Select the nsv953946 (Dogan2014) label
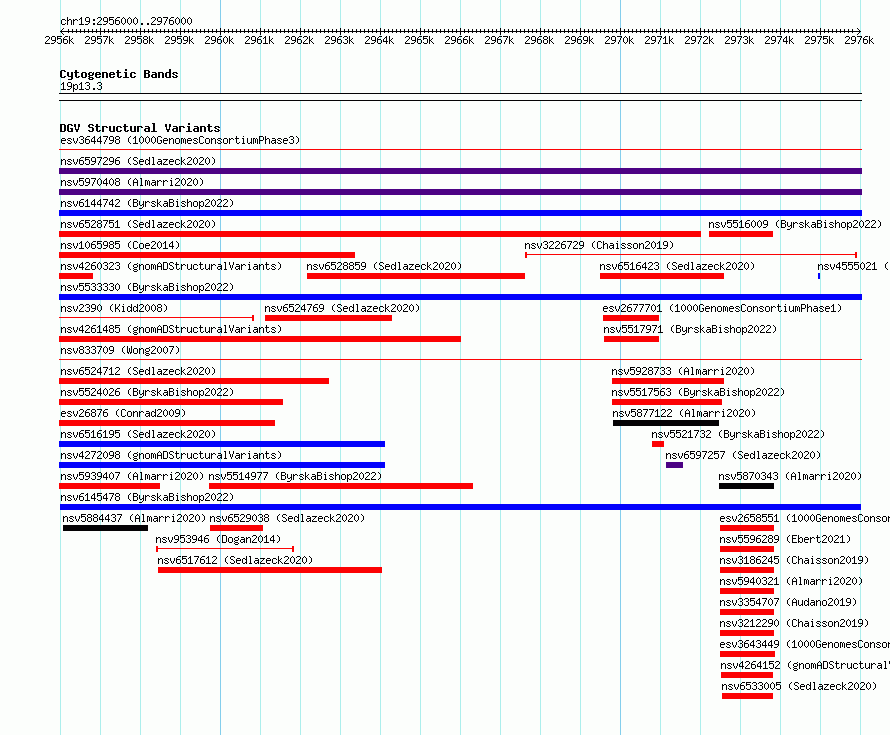Viewport: 890px width, 735px height. pos(218,539)
